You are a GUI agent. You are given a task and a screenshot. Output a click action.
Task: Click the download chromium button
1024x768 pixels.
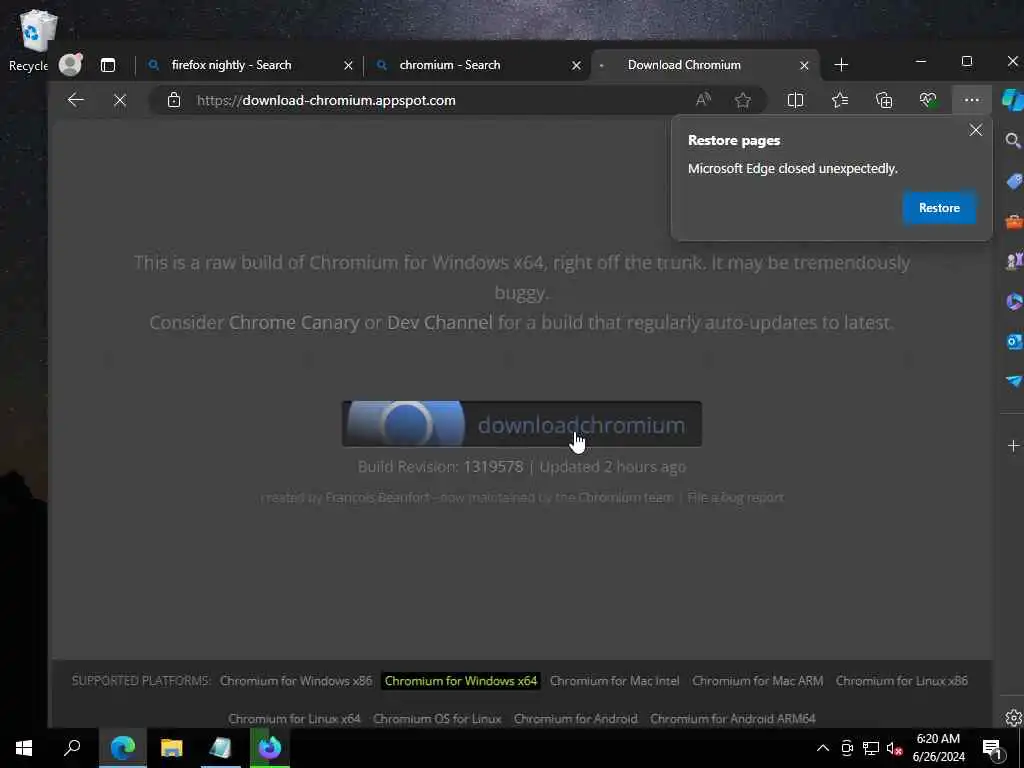tap(522, 424)
